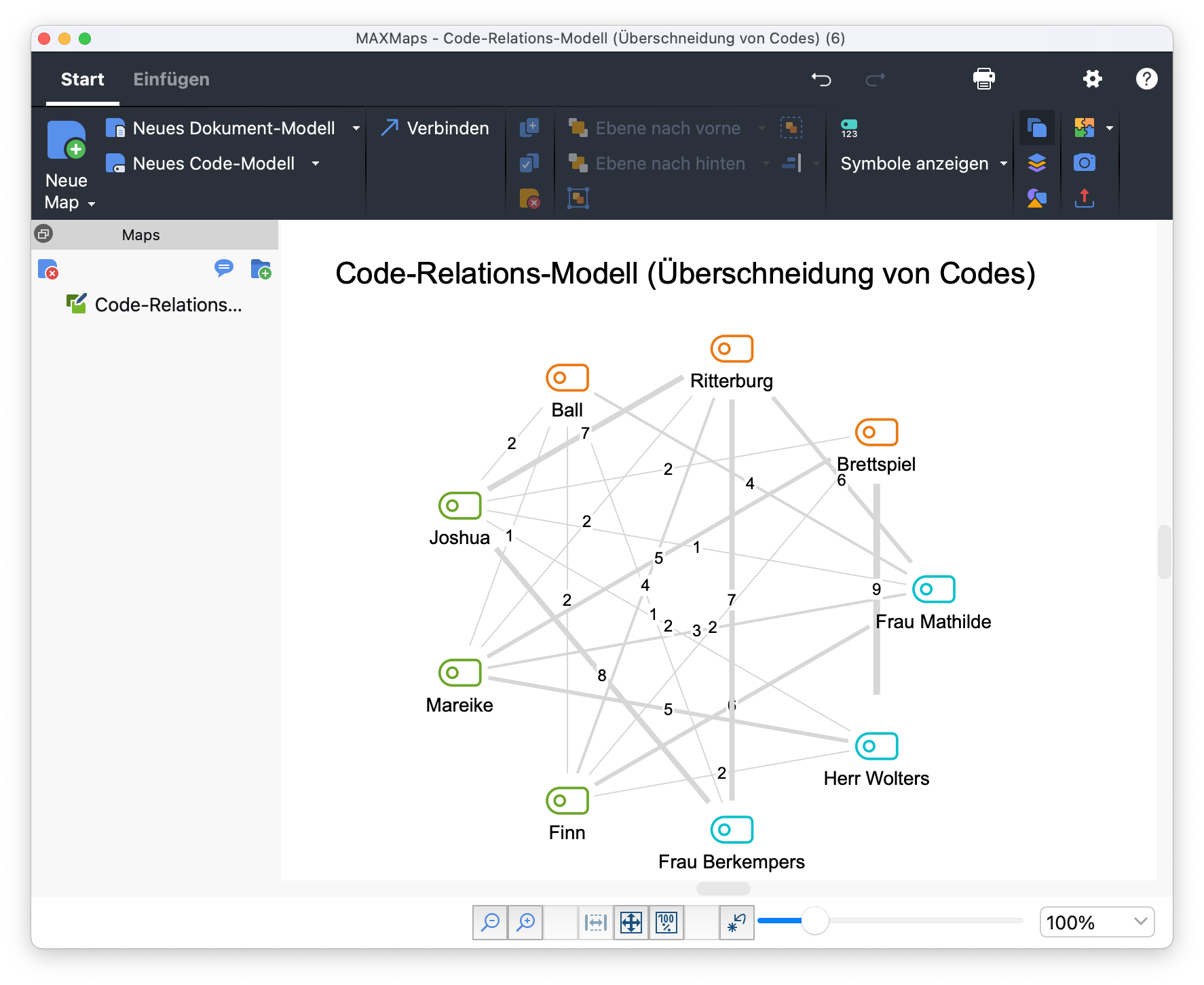Click the select-all checkmark copy icon
Viewport: 1204px width, 985px height.
point(529,163)
